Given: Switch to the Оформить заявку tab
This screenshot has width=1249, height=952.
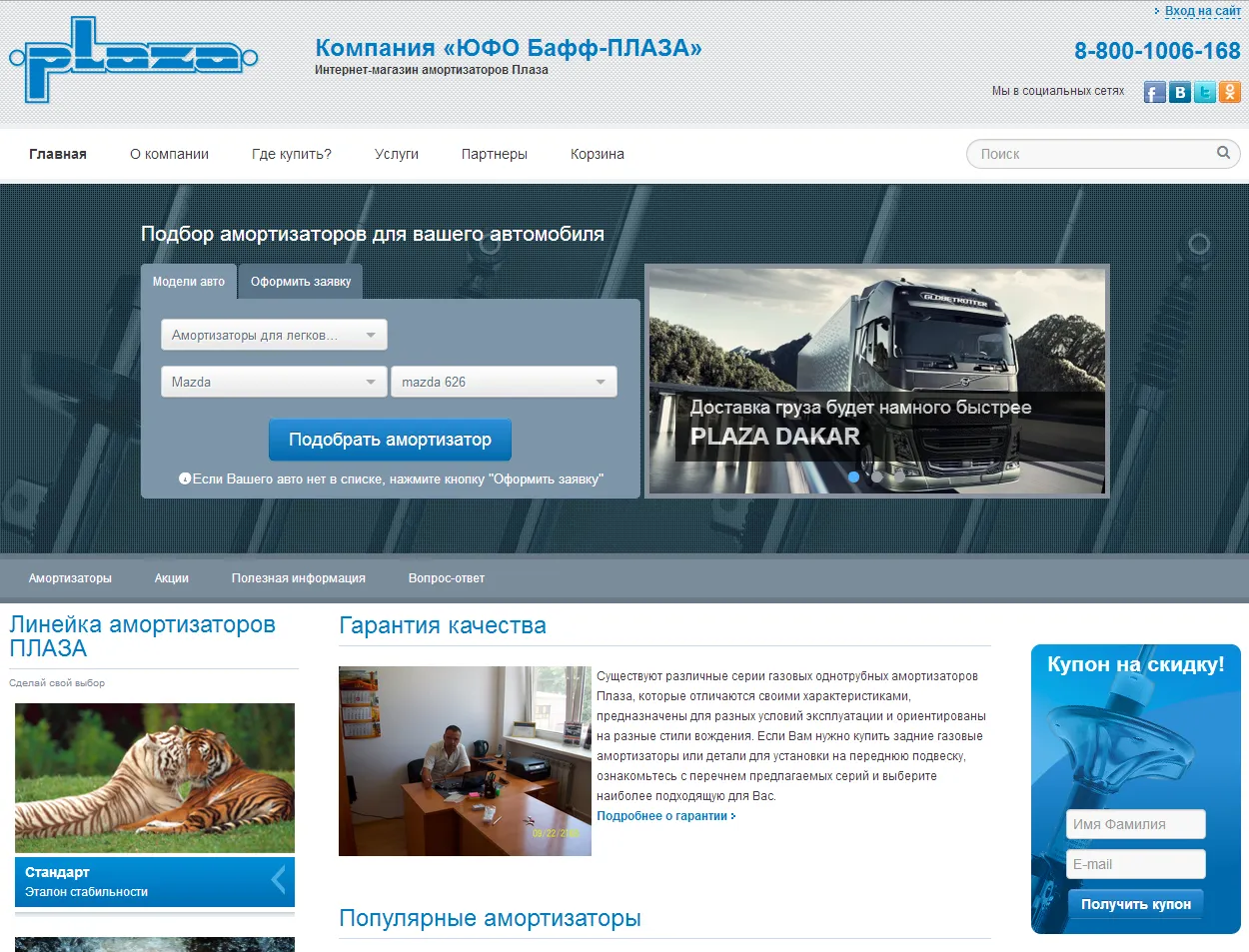Looking at the screenshot, I should [x=301, y=282].
